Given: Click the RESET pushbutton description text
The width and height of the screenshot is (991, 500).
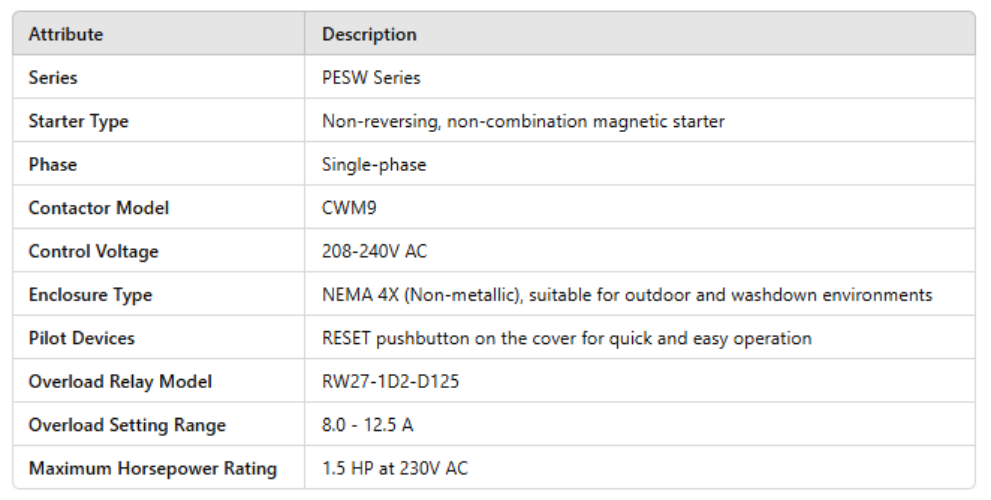Looking at the screenshot, I should 566,338.
